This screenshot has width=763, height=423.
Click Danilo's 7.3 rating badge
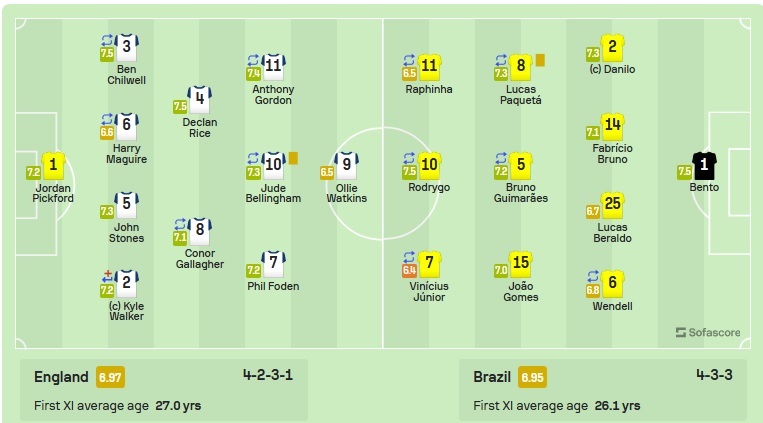click(x=593, y=54)
